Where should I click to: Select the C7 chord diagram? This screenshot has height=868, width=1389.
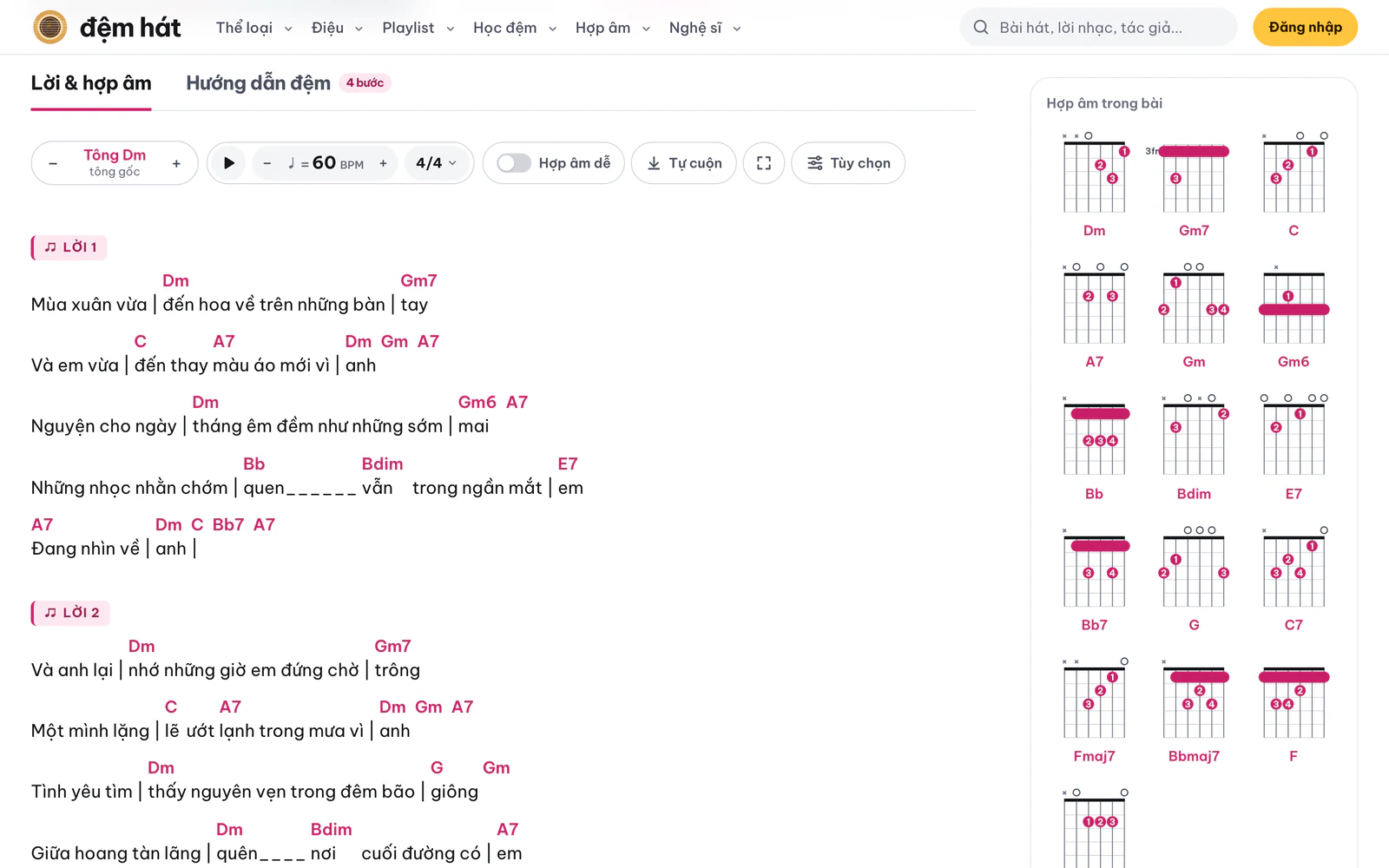(x=1294, y=579)
